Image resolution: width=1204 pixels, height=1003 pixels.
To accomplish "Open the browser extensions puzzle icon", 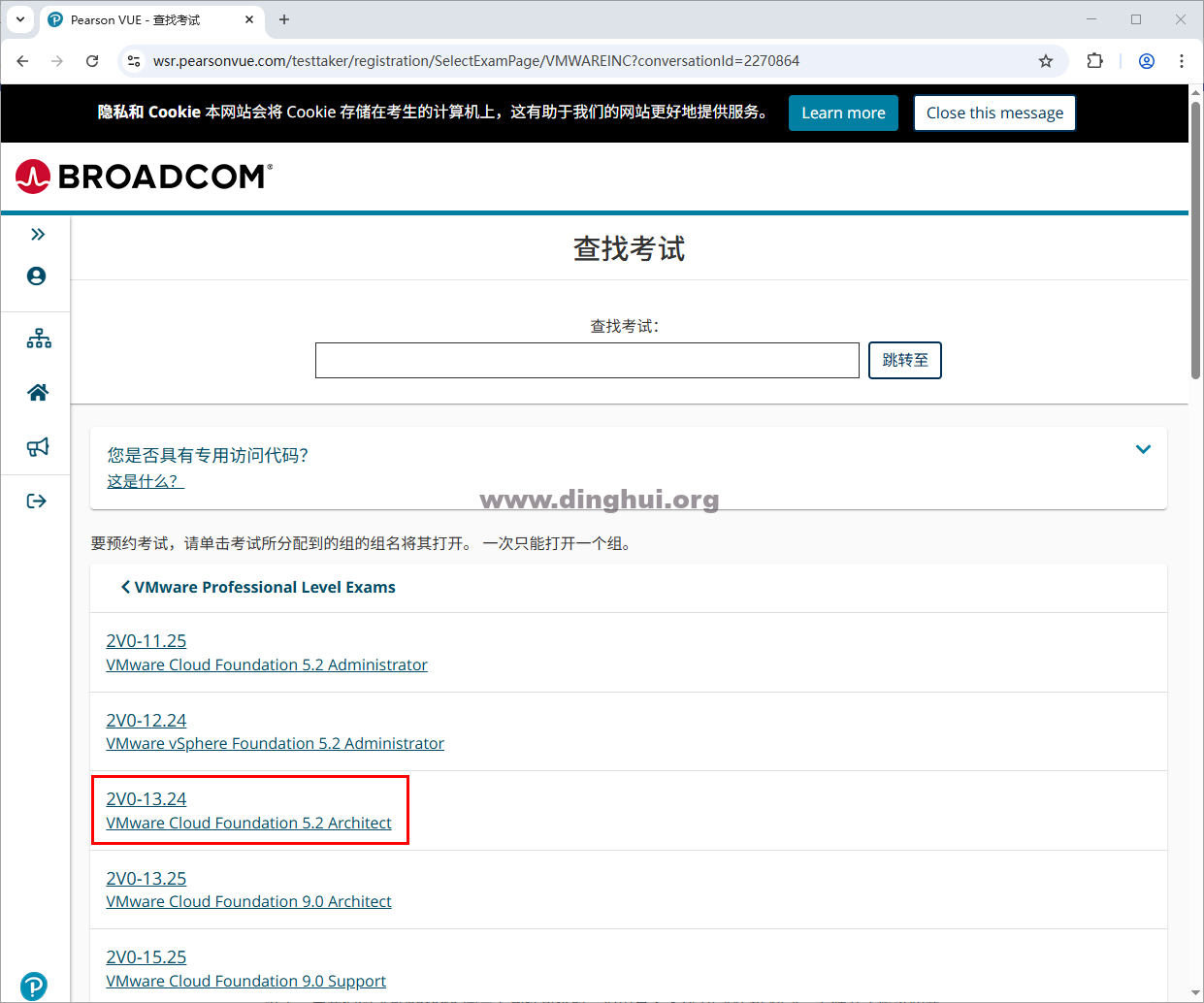I will (1094, 61).
